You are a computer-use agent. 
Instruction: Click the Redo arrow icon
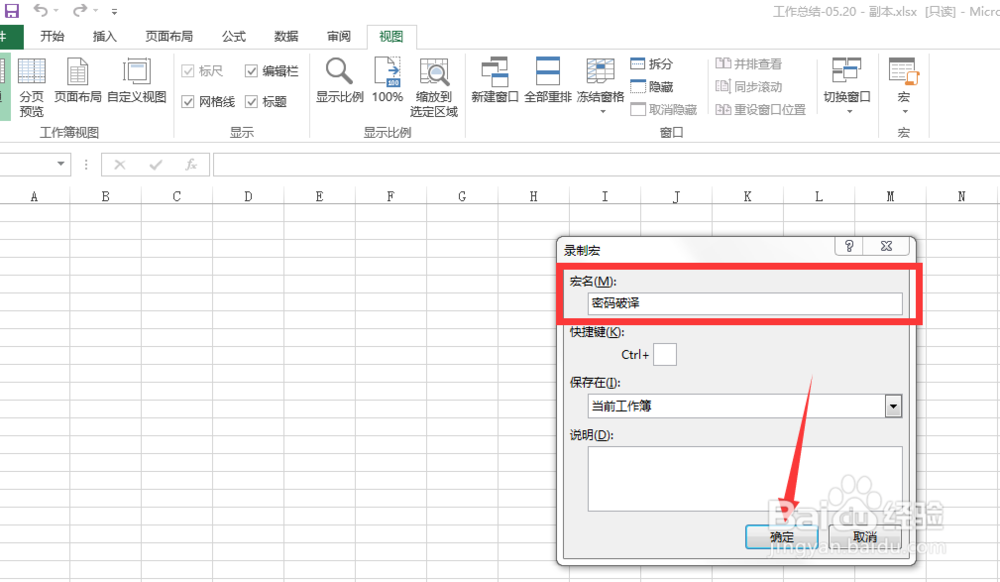[80, 10]
